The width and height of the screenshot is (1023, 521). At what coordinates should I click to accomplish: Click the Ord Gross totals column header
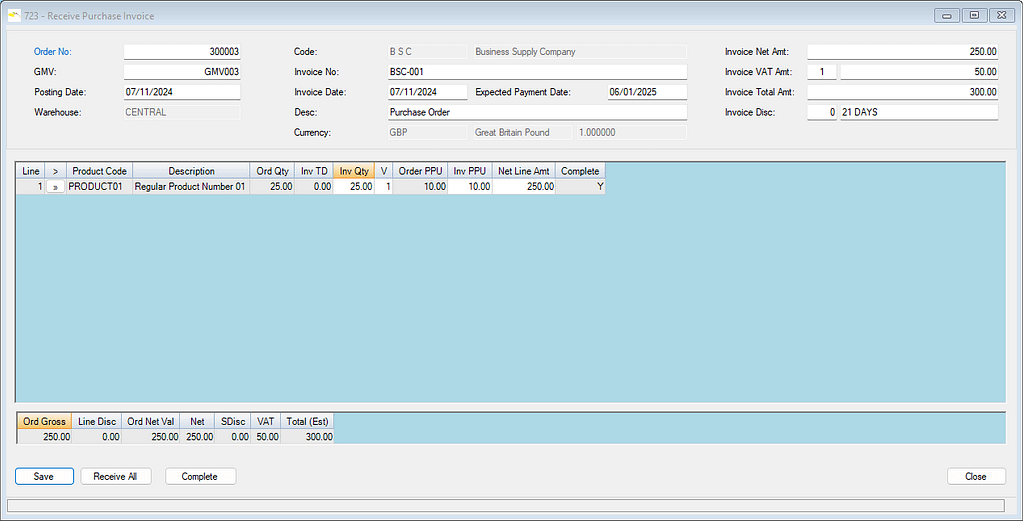[44, 421]
